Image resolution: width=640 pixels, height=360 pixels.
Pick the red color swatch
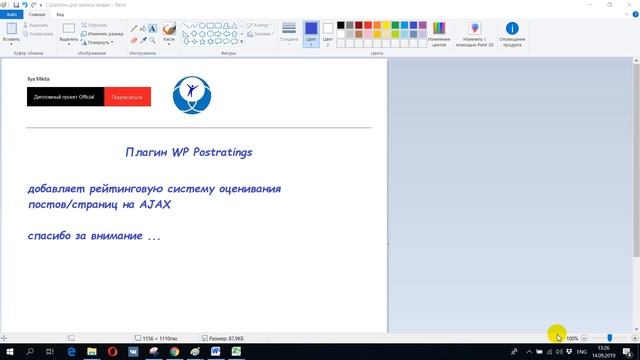pos(368,25)
